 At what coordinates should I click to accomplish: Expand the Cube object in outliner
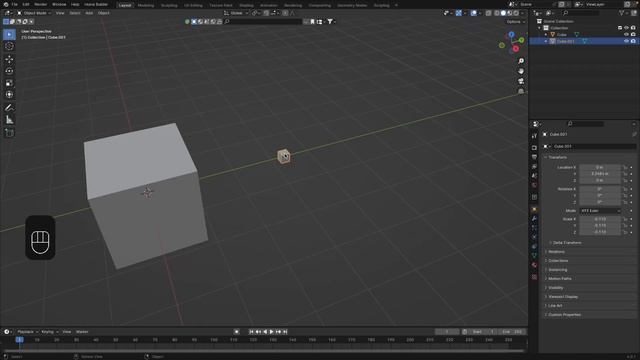pos(546,35)
